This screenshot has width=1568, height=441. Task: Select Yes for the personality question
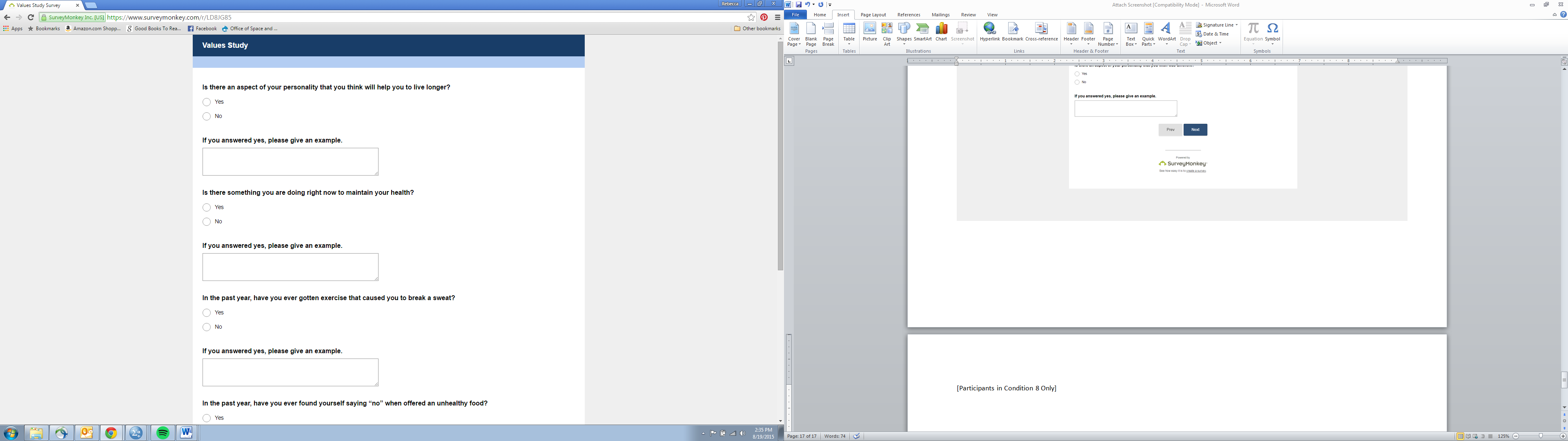click(x=207, y=102)
